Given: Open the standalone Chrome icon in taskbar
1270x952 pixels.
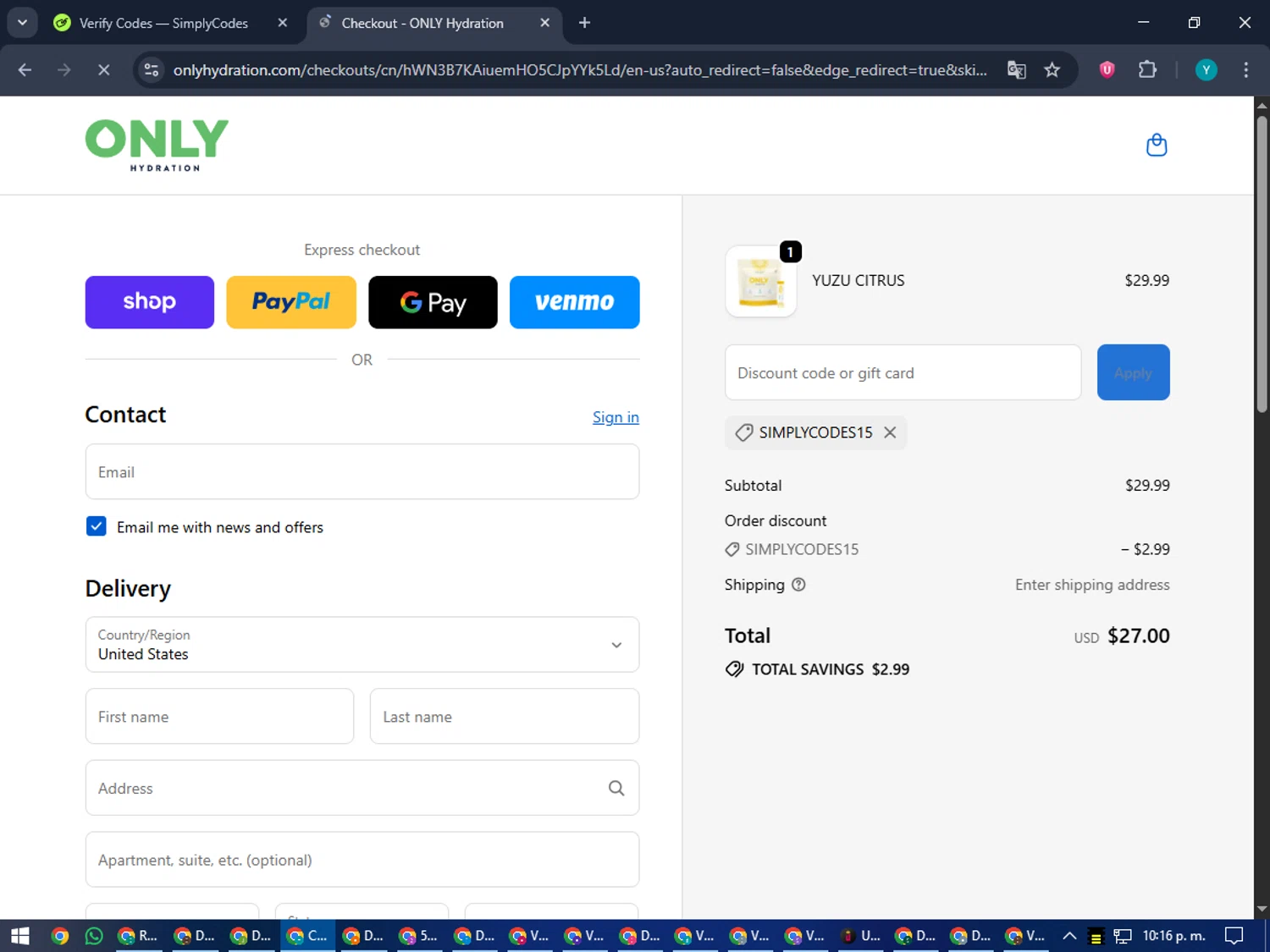Looking at the screenshot, I should (59, 936).
